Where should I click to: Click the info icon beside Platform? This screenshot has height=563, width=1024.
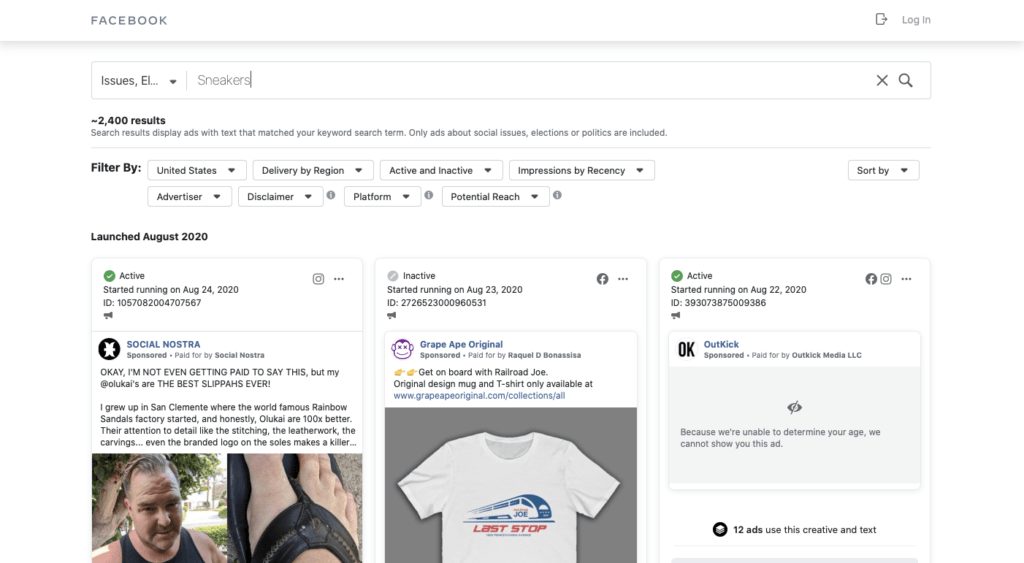coord(428,195)
